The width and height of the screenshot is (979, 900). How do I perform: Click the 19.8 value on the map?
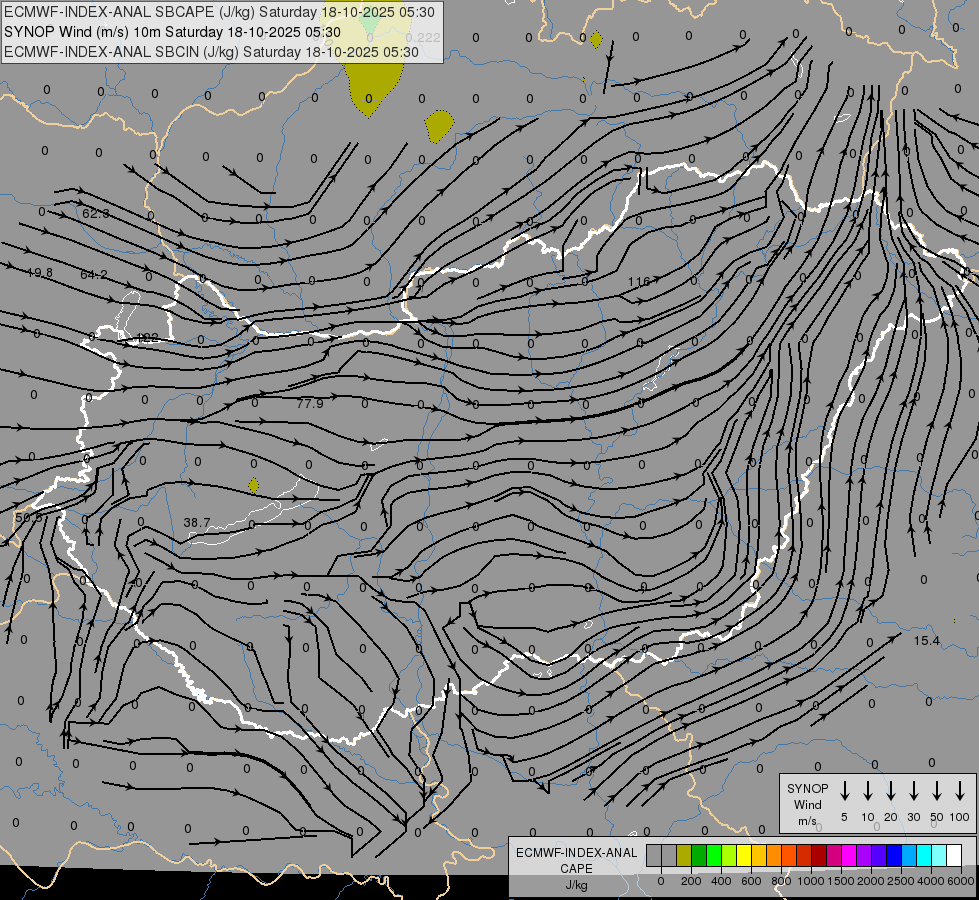tap(40, 272)
